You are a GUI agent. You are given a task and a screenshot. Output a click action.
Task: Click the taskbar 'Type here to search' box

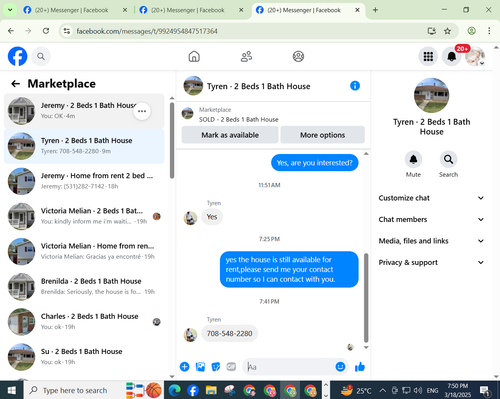74,390
